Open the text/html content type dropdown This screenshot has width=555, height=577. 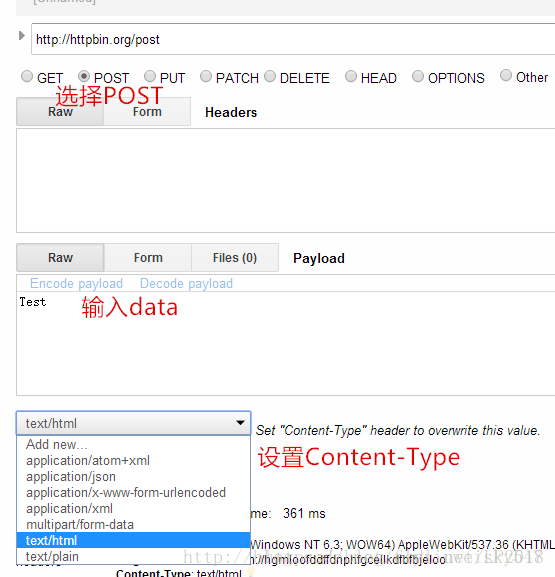pos(134,423)
